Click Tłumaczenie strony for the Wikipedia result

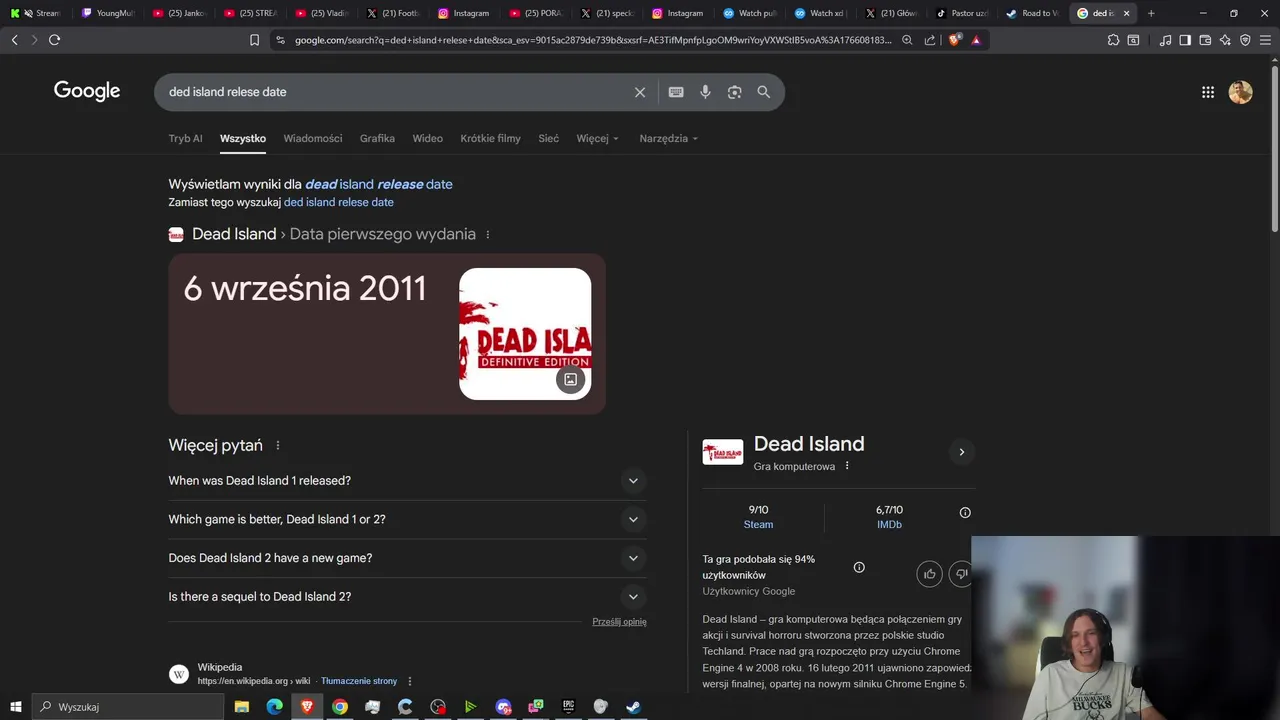(x=359, y=681)
